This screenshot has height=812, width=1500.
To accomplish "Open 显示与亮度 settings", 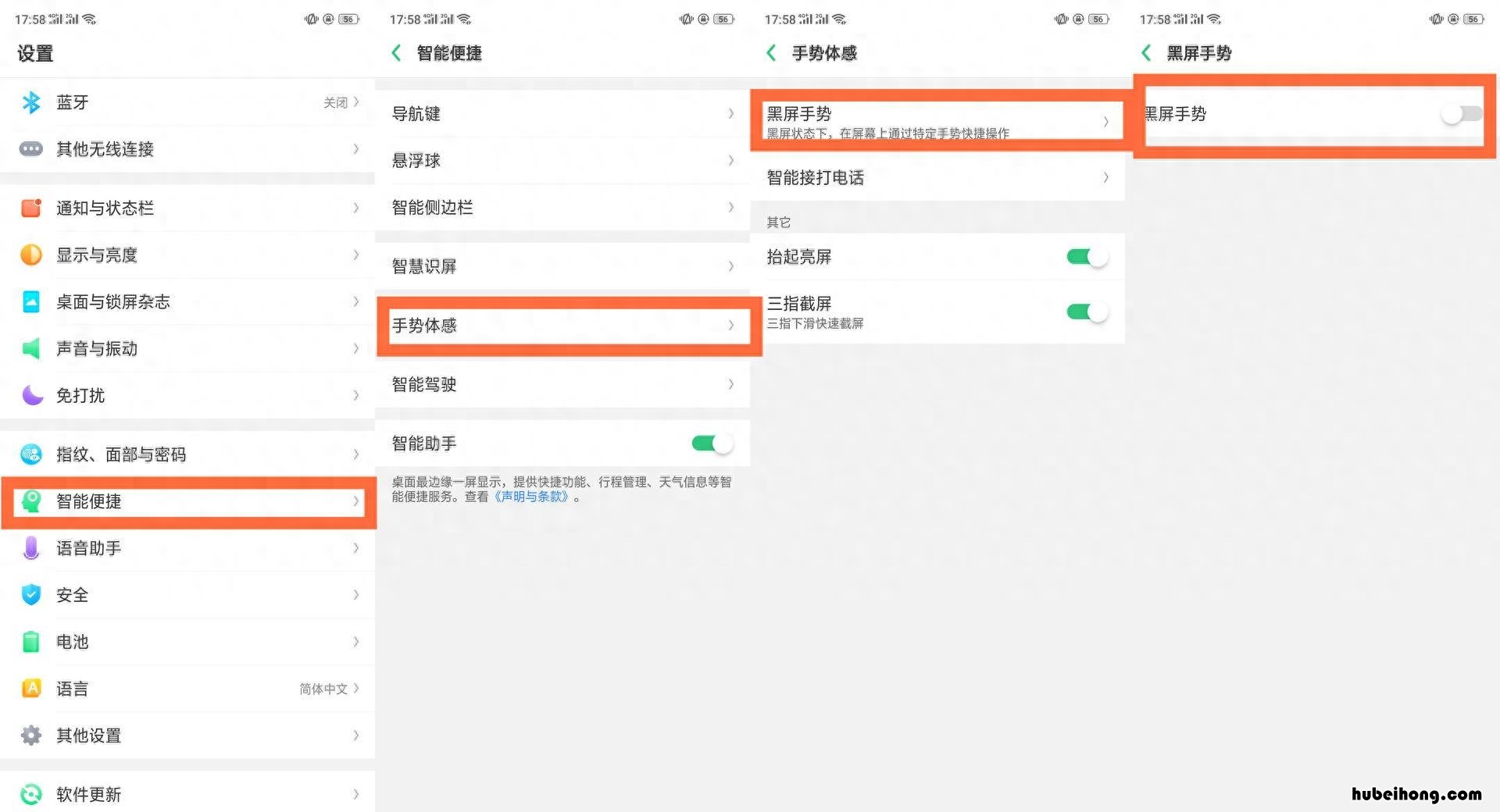I will [x=187, y=255].
